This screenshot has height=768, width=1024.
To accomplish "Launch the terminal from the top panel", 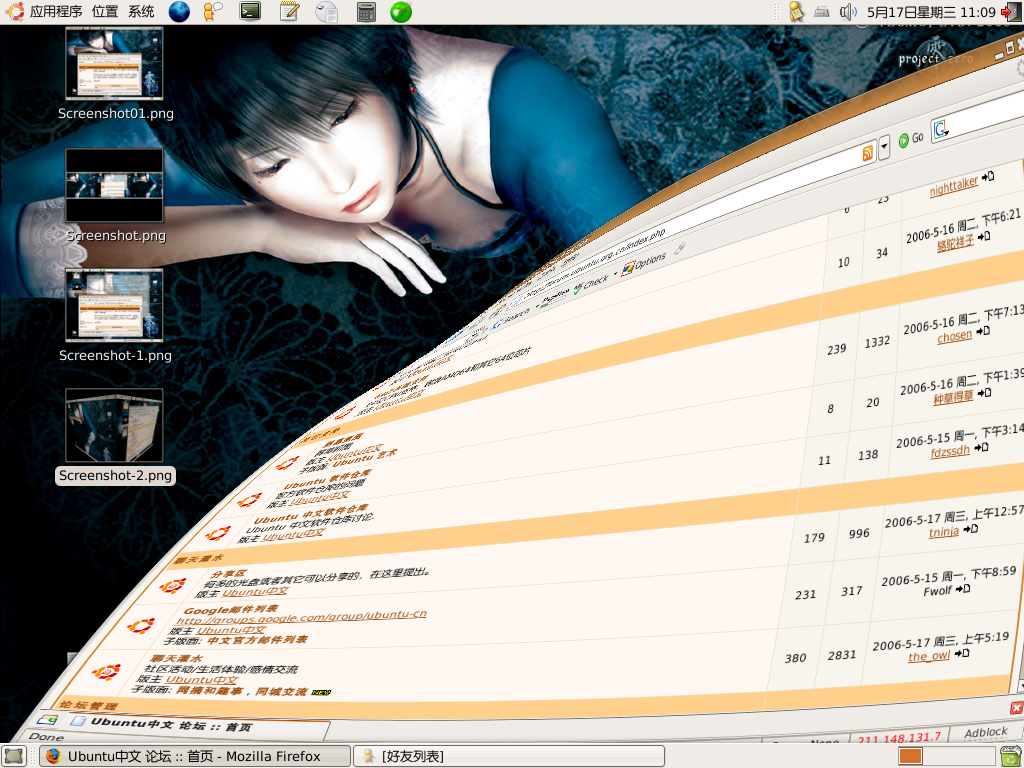I will pyautogui.click(x=250, y=11).
